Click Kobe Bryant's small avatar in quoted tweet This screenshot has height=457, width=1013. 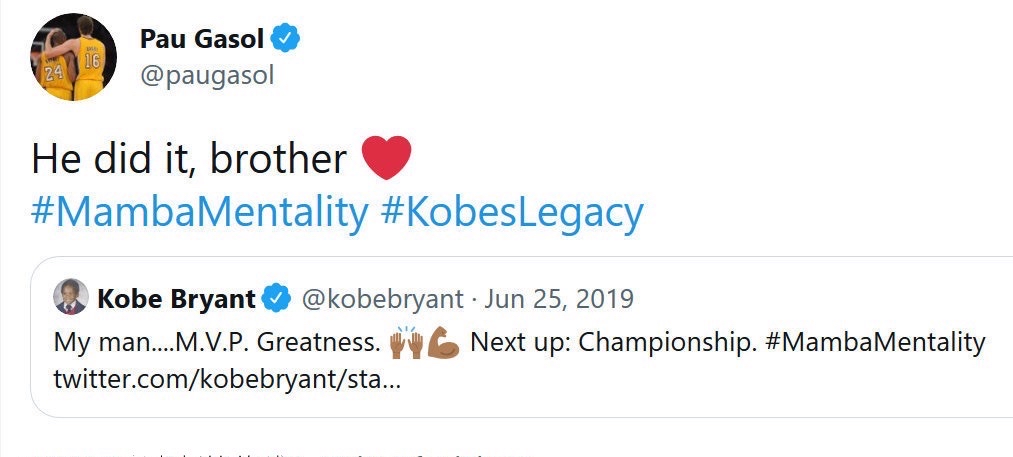[71, 297]
